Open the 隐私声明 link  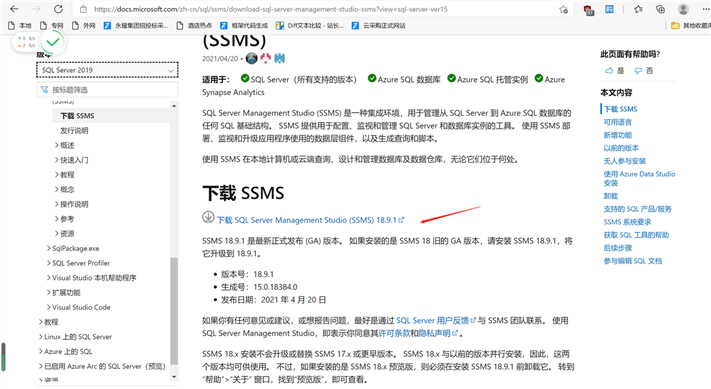(438, 333)
